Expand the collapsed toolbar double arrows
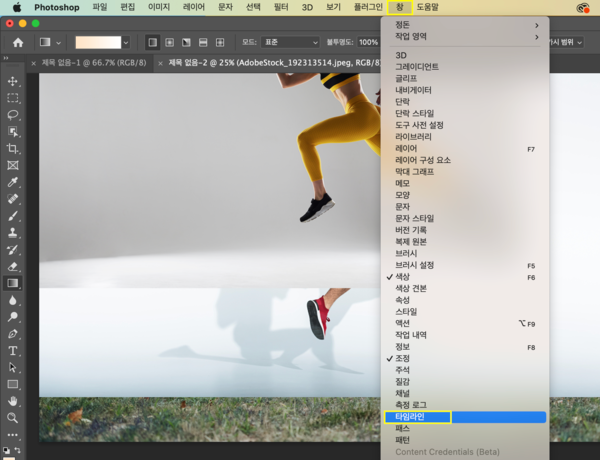 [6, 58]
